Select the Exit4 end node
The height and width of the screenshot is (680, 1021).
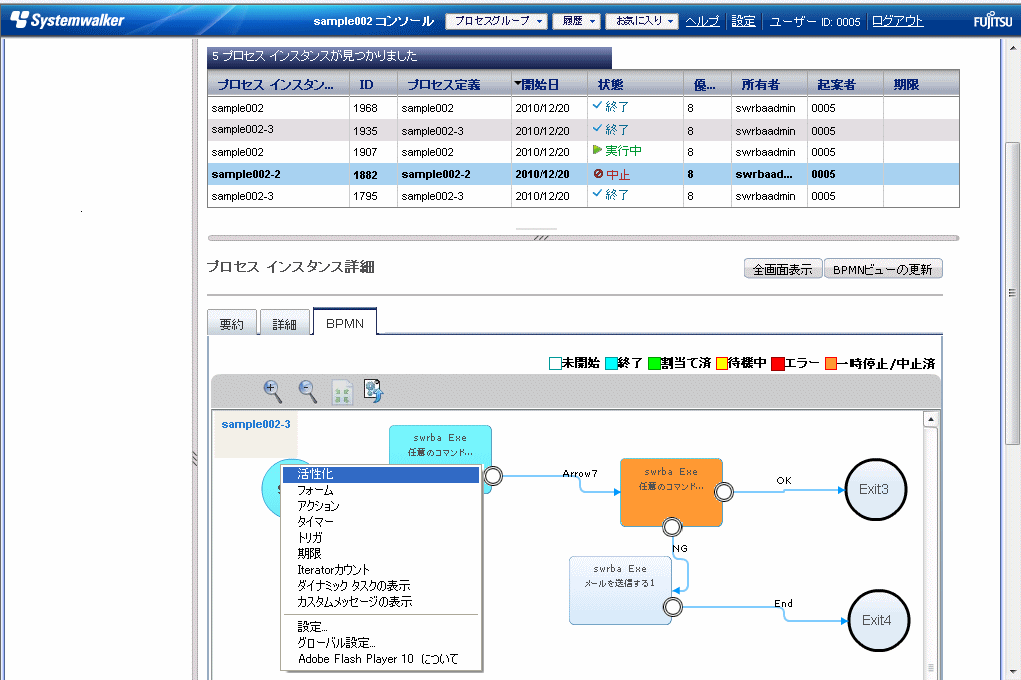coord(878,620)
